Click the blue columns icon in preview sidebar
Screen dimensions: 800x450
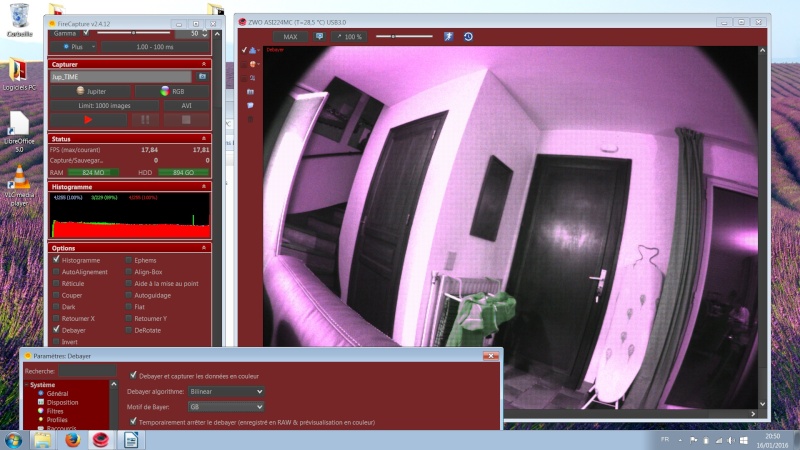coord(251,92)
